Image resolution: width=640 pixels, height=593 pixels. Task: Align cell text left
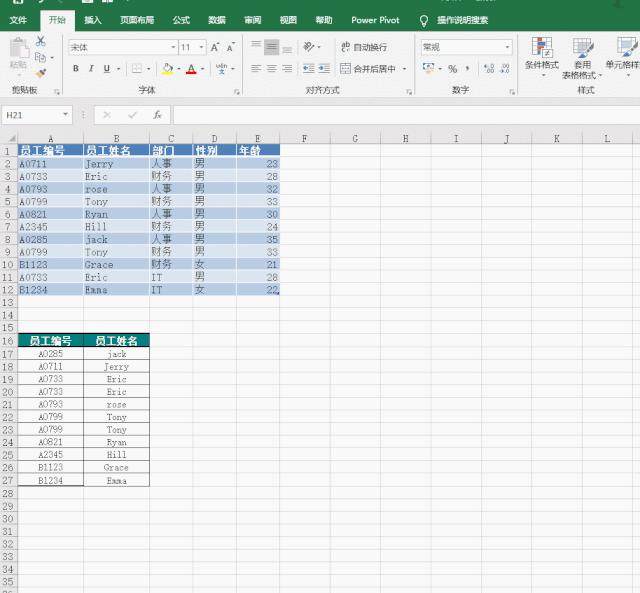click(x=256, y=69)
